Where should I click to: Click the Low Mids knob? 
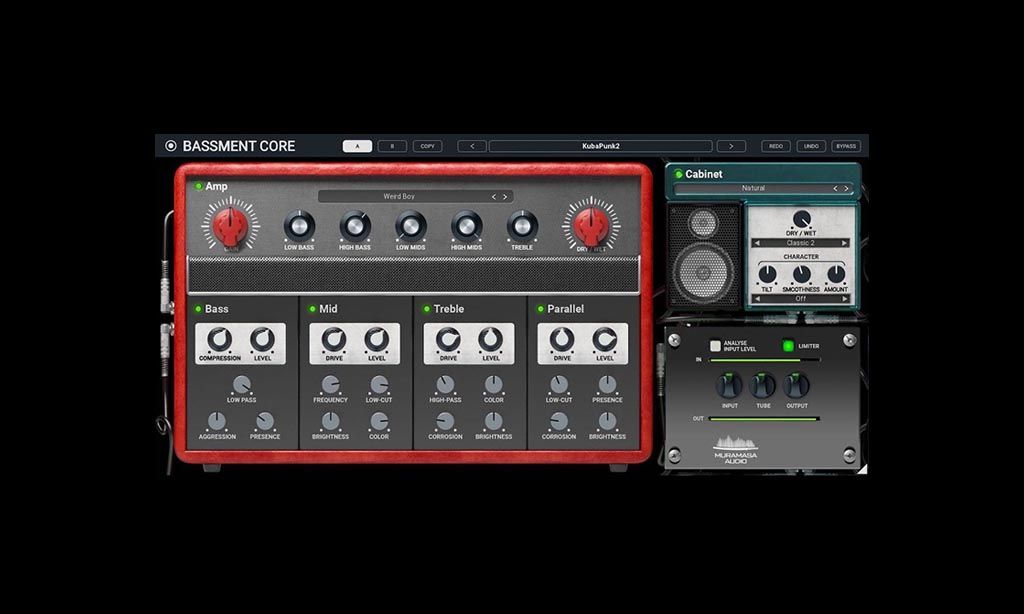[x=410, y=227]
